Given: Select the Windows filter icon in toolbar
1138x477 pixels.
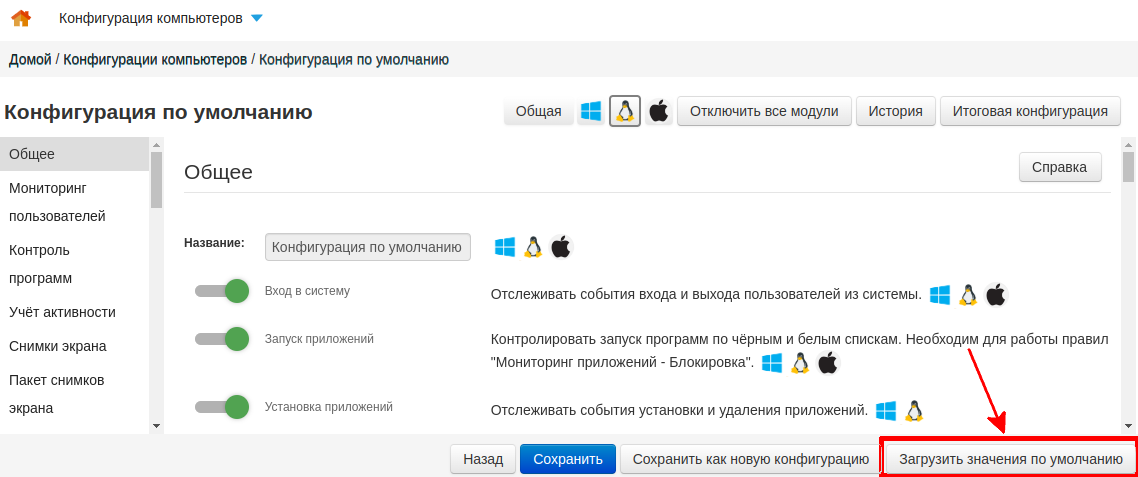Looking at the screenshot, I should (591, 111).
